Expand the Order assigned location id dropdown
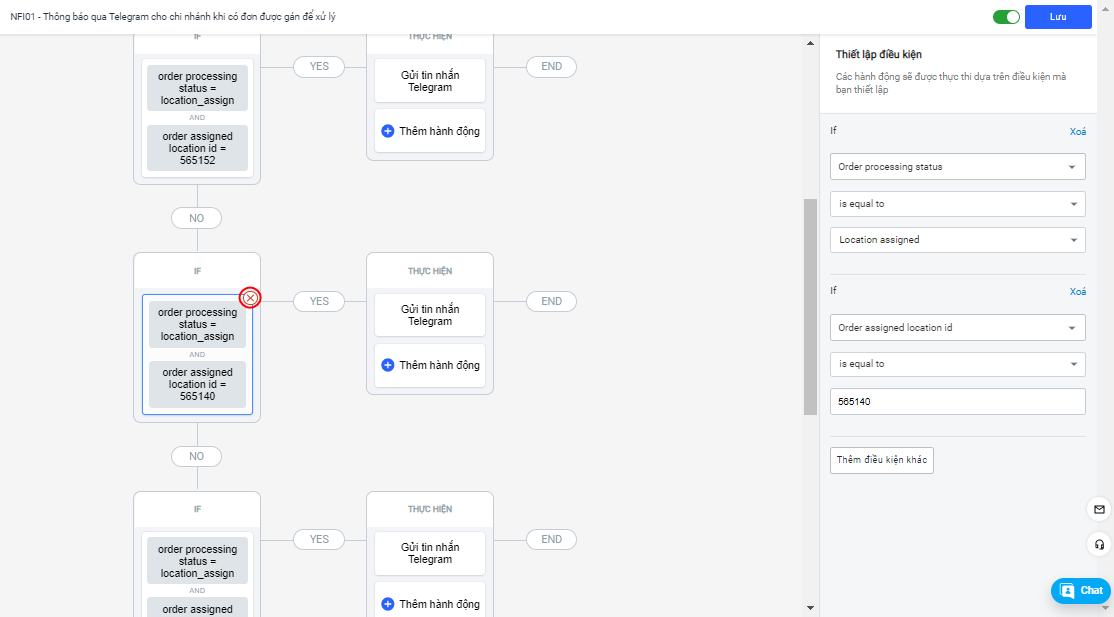1114x617 pixels. point(957,328)
